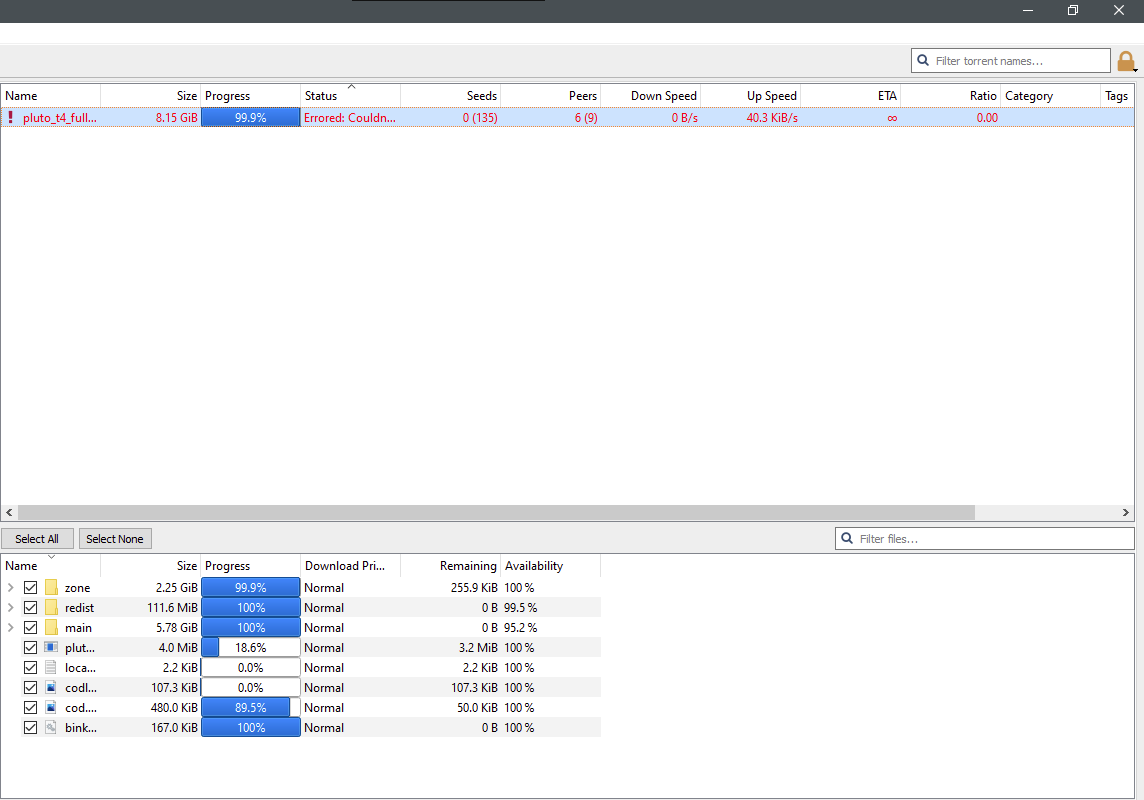The image size is (1144, 800).
Task: Click the loca... text file icon
Action: (51, 667)
